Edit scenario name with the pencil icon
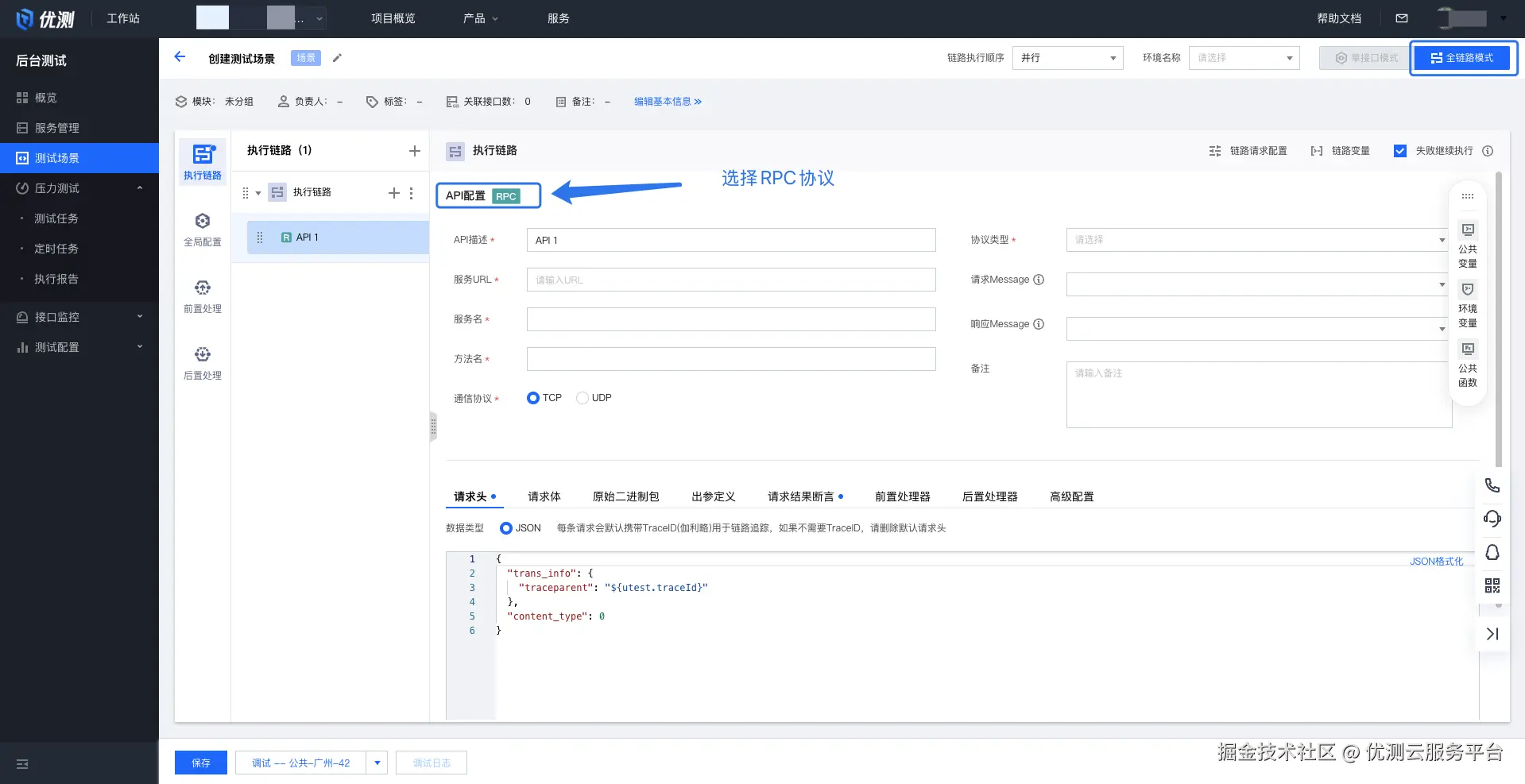 point(337,58)
